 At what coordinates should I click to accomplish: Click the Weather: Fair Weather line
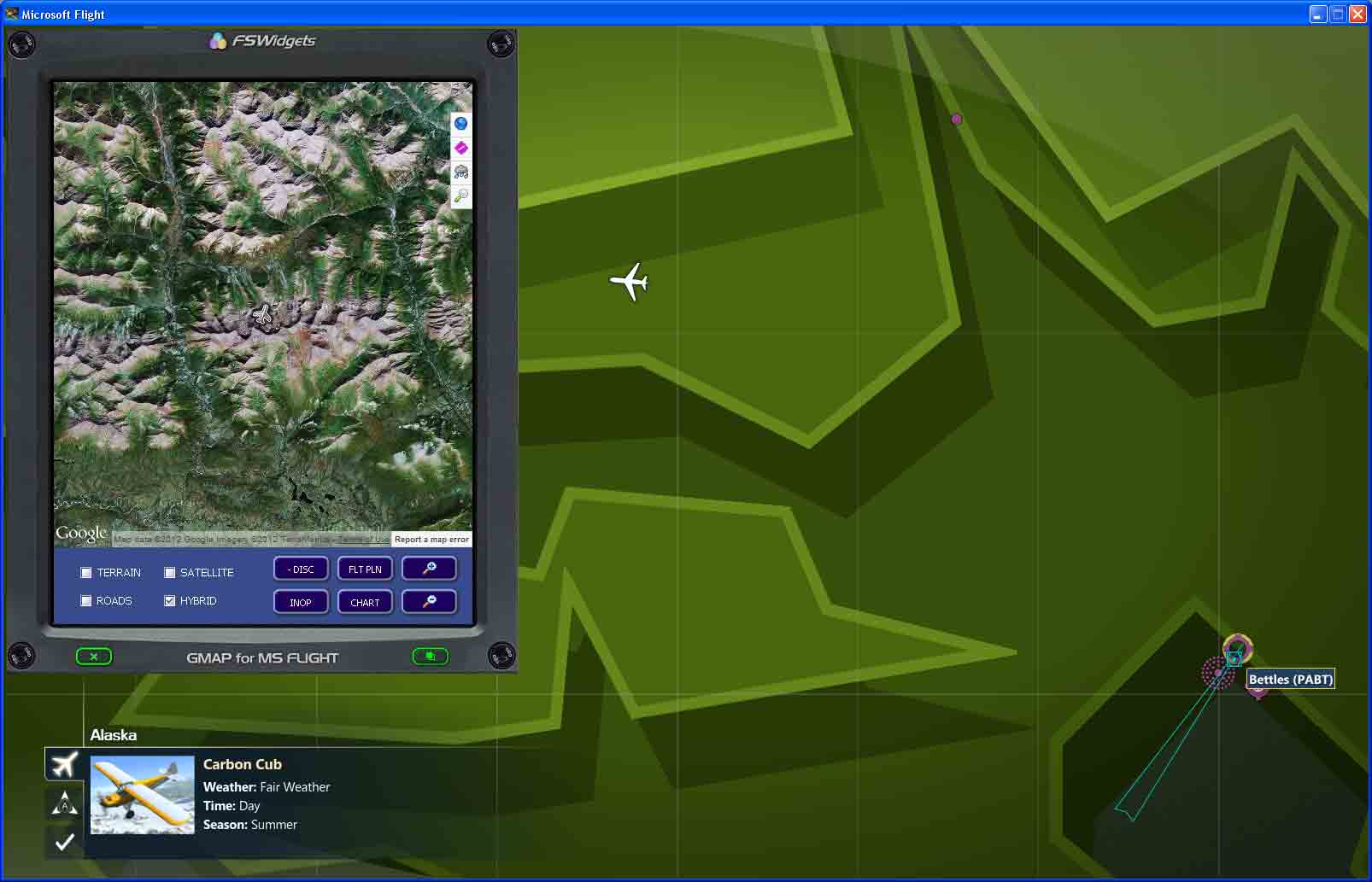267,787
